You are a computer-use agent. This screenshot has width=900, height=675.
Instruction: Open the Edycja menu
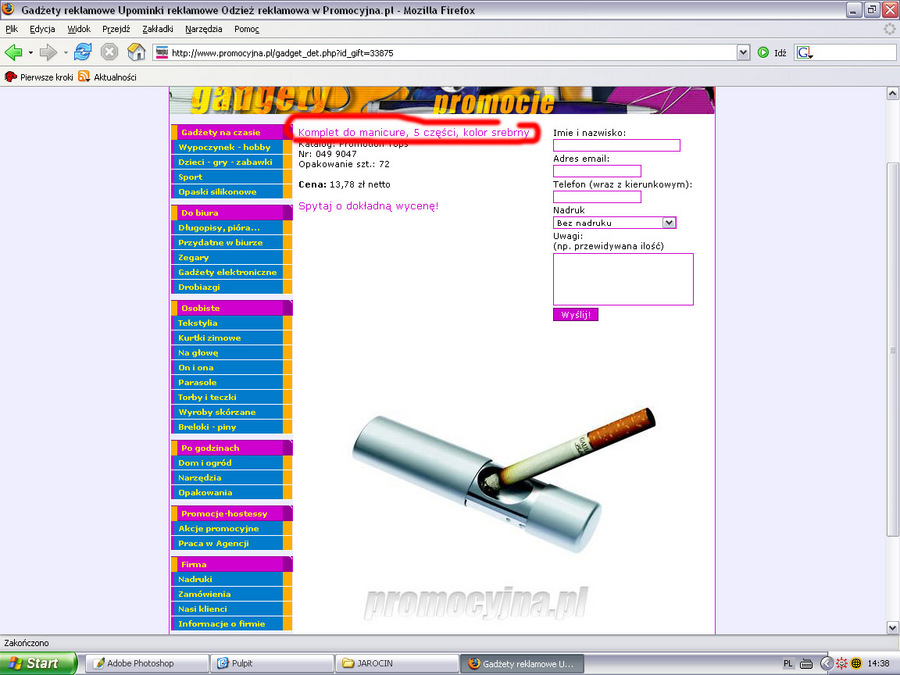(42, 29)
